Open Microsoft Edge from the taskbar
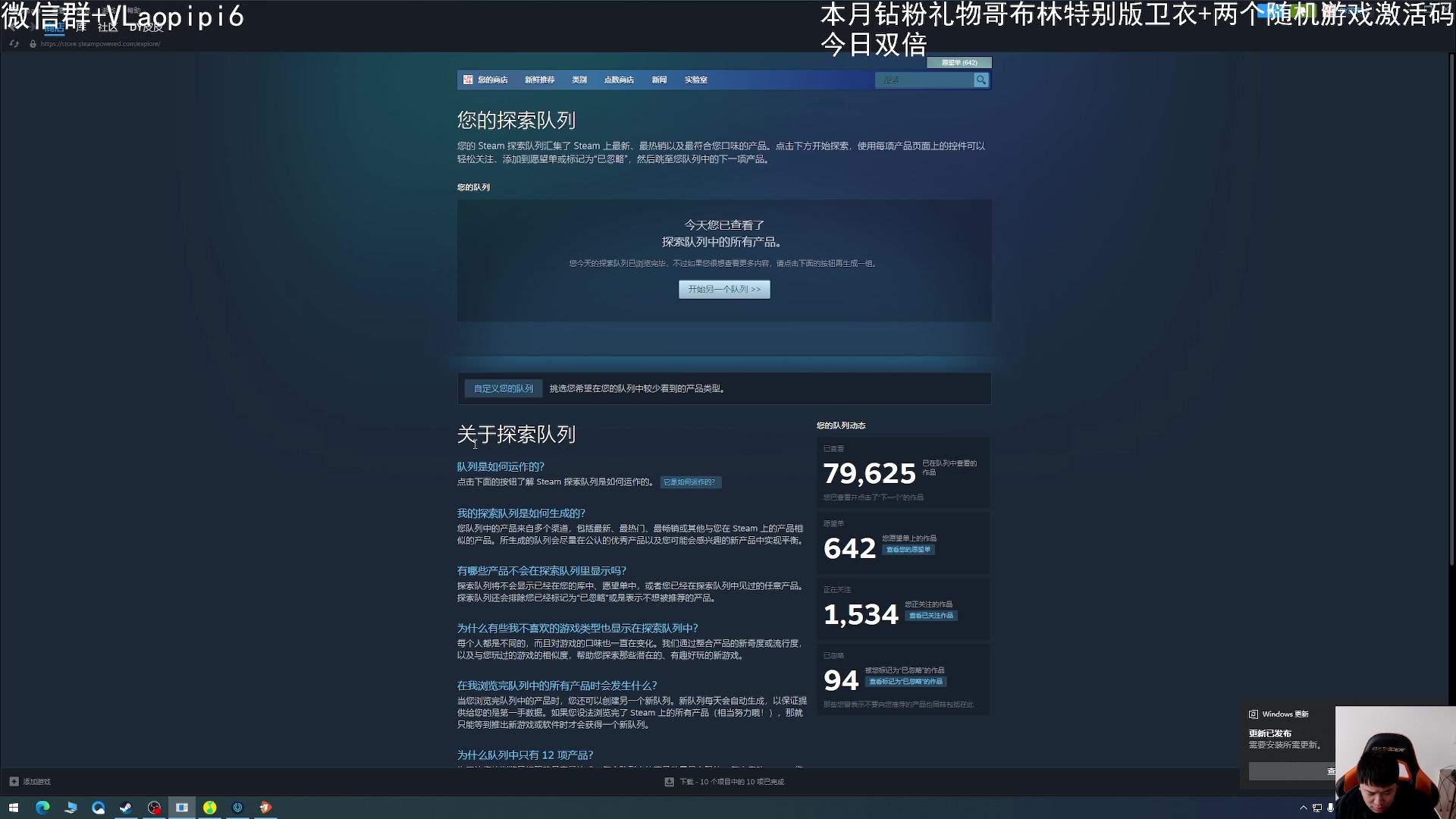Viewport: 1456px width, 819px height. pyautogui.click(x=42, y=808)
